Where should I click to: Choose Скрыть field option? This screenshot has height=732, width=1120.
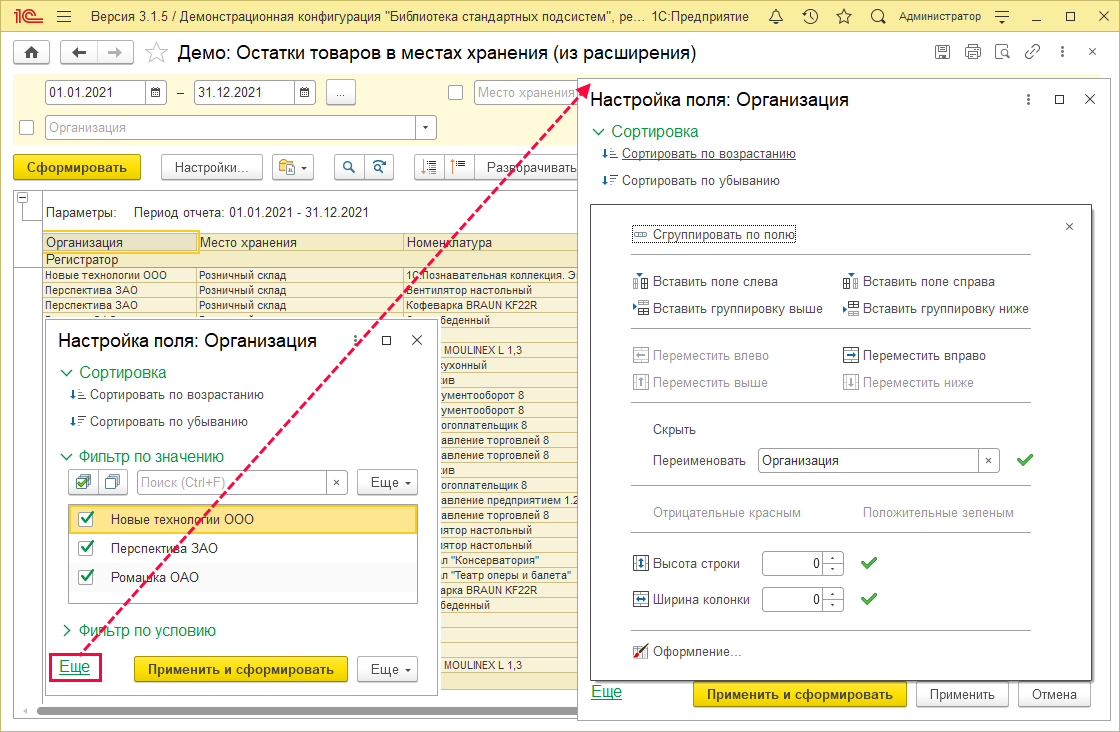(674, 430)
